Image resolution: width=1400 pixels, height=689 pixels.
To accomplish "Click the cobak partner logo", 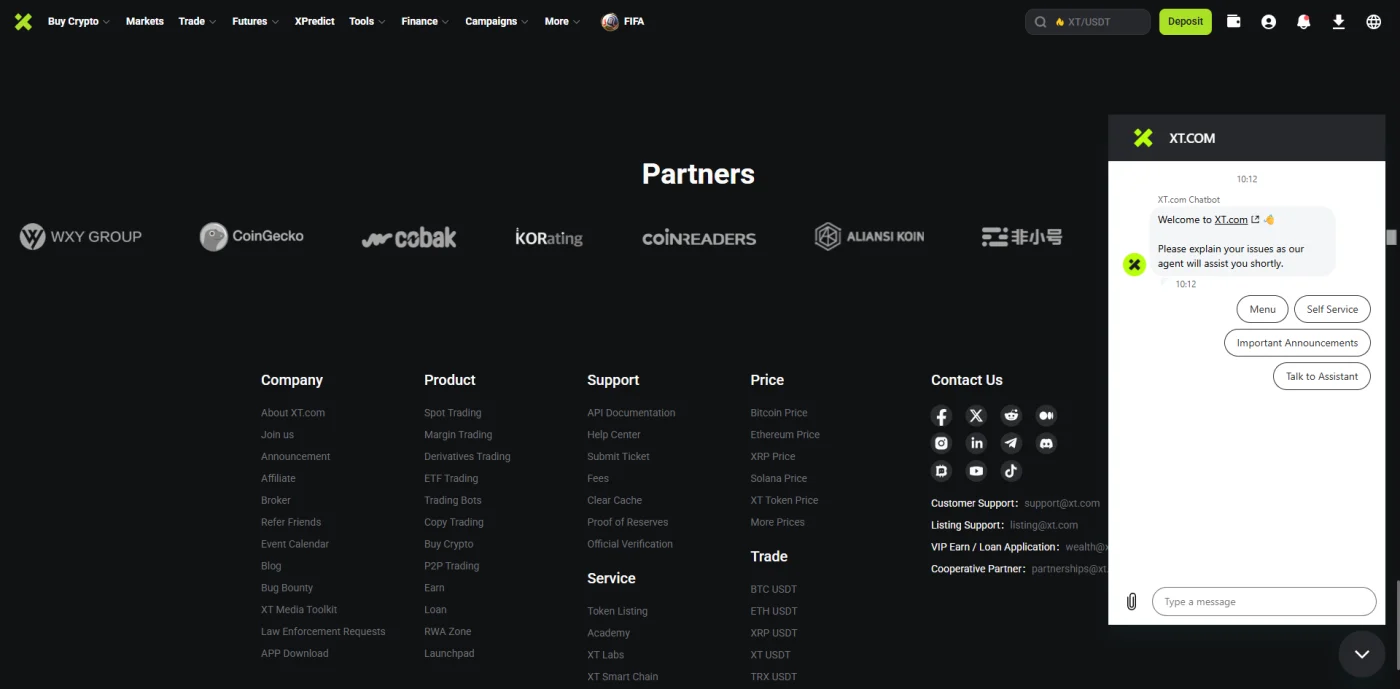I will click(409, 238).
